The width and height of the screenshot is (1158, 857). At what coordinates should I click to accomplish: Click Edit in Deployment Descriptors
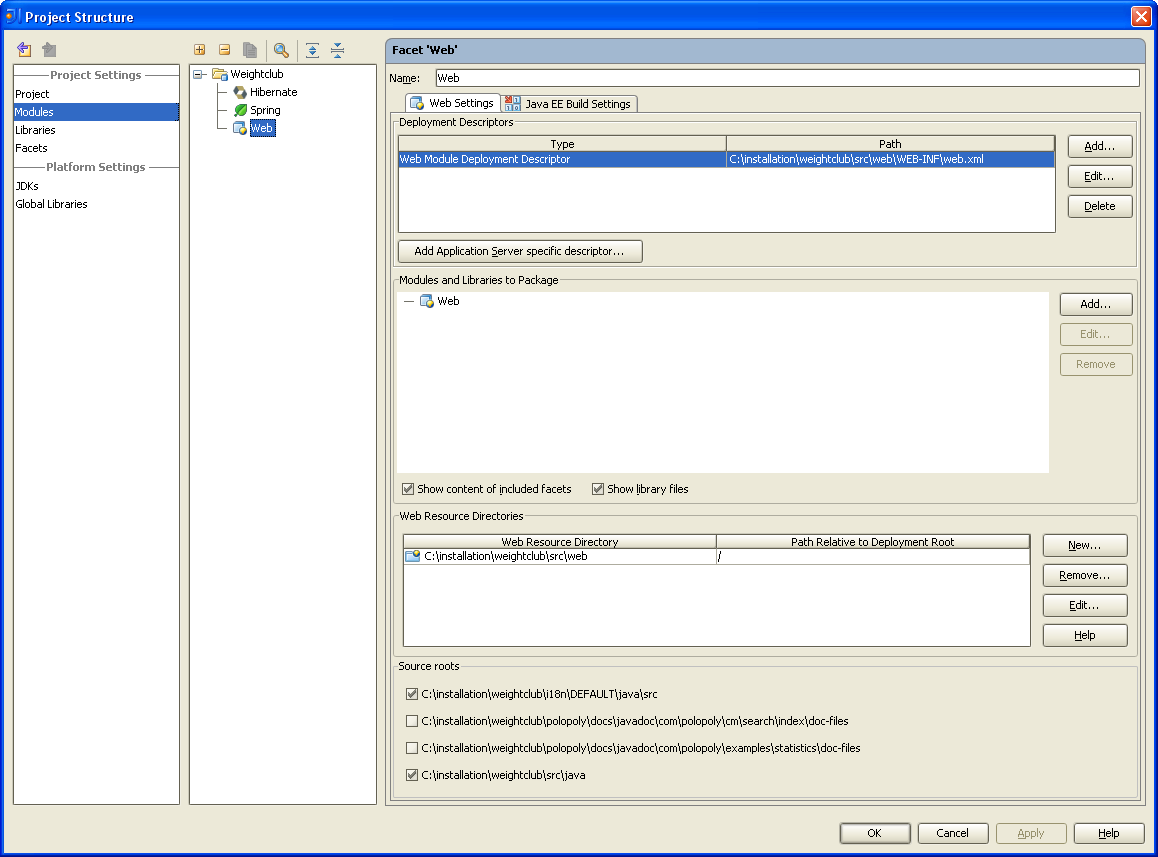1100,176
